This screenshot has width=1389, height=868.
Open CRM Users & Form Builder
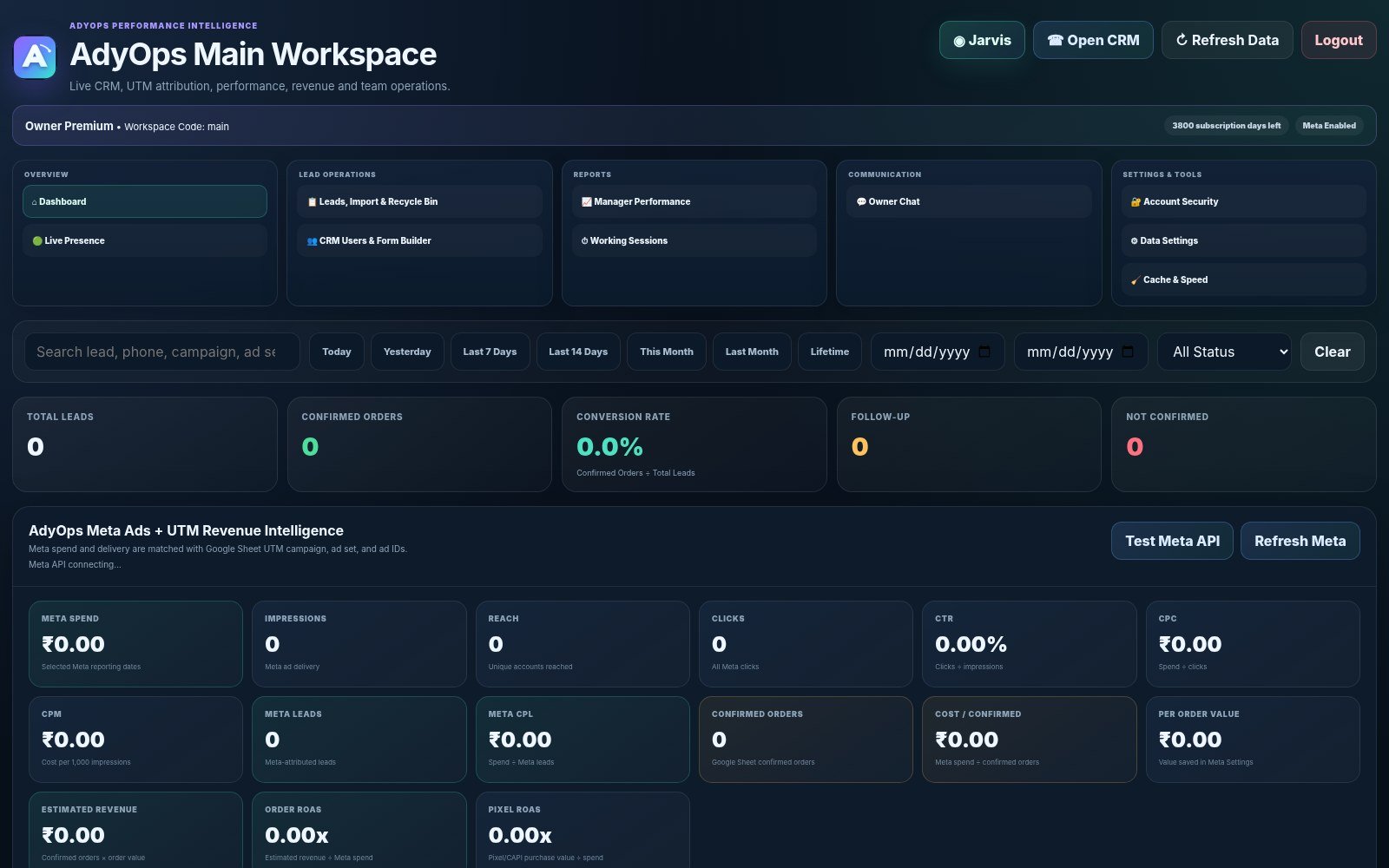tap(419, 240)
